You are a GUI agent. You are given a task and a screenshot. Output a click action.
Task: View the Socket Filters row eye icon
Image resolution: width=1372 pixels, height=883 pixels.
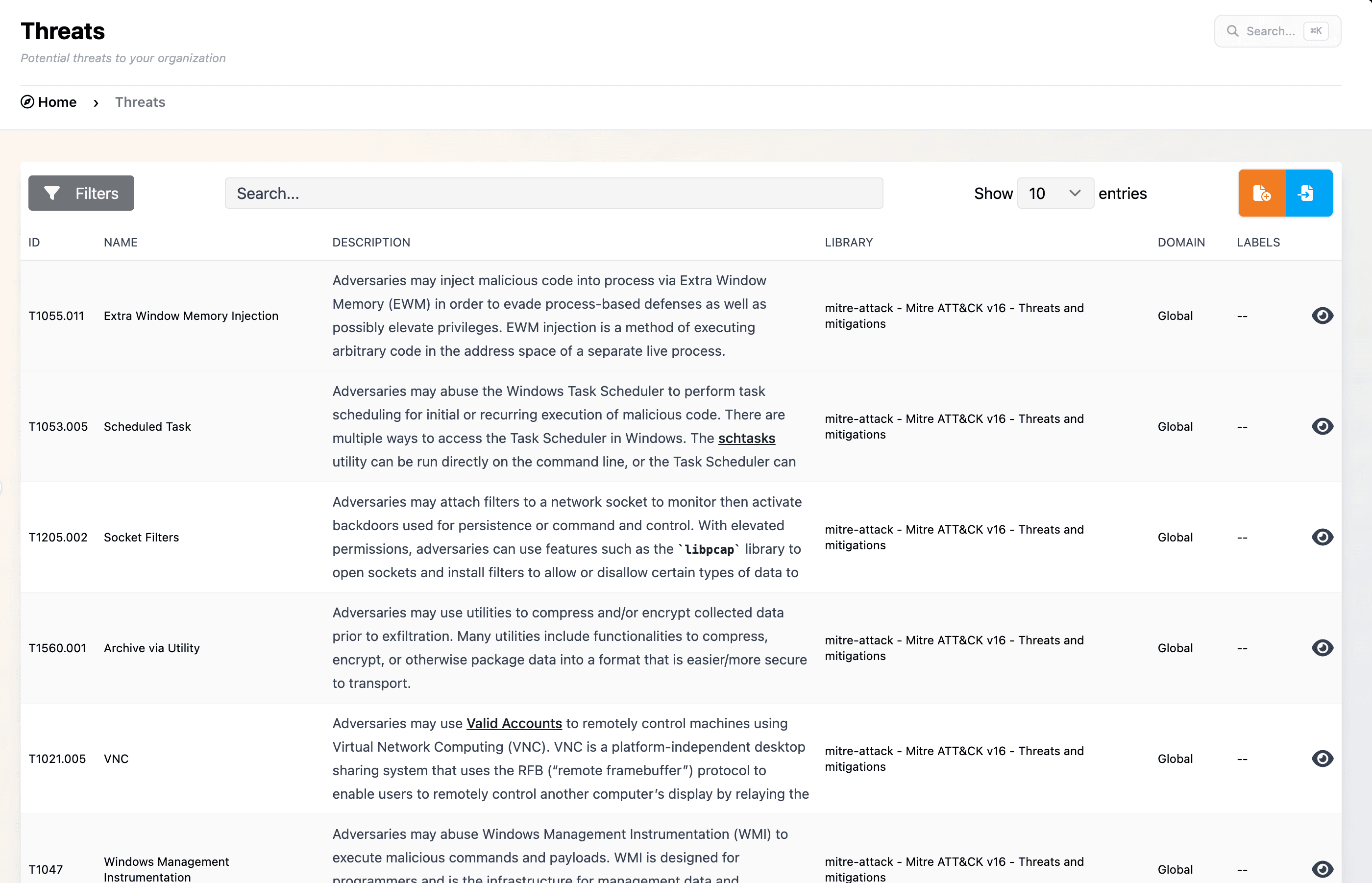[1322, 537]
